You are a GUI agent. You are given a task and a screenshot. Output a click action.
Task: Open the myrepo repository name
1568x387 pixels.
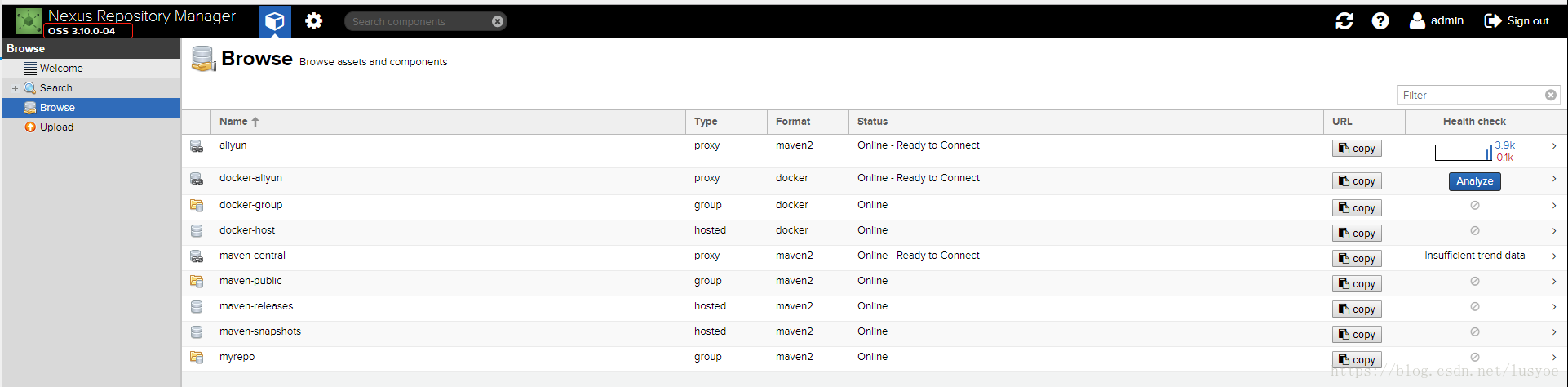(237, 357)
